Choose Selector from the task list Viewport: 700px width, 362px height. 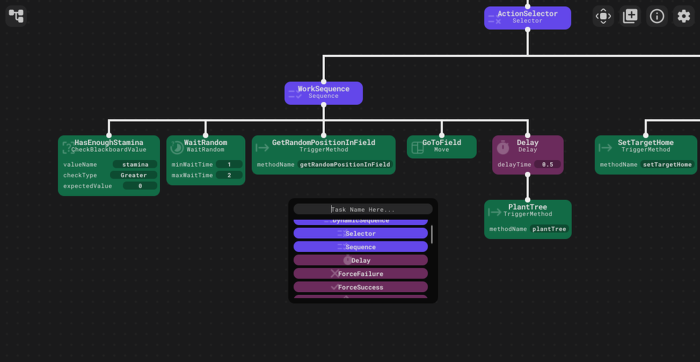361,233
